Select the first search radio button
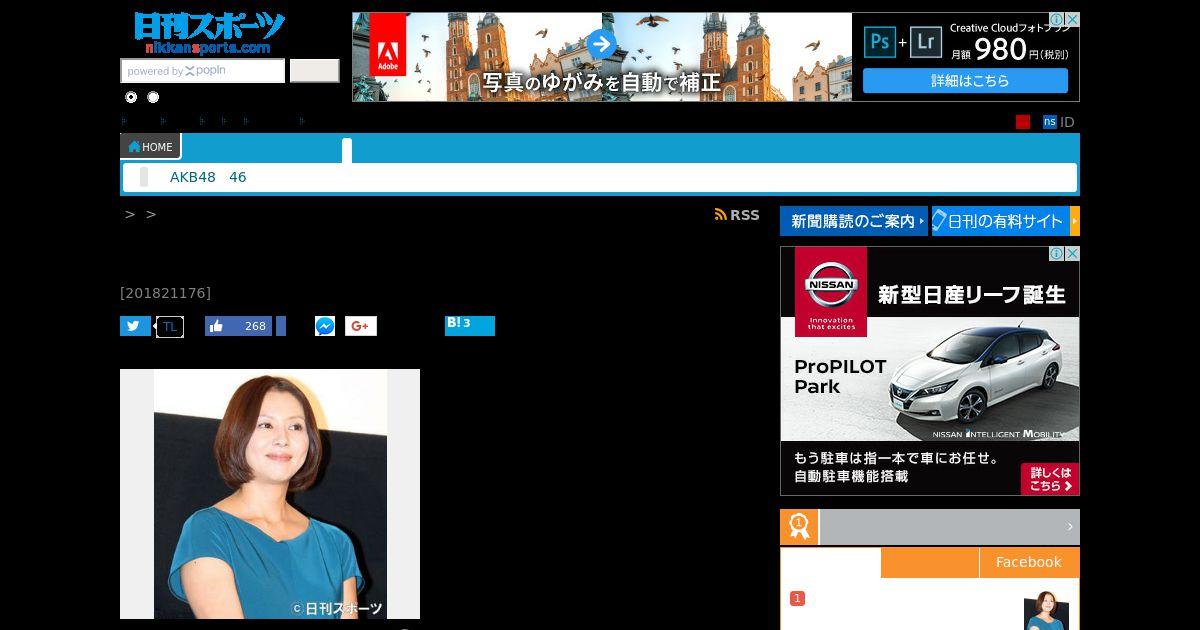Image resolution: width=1200 pixels, height=630 pixels. (131, 97)
